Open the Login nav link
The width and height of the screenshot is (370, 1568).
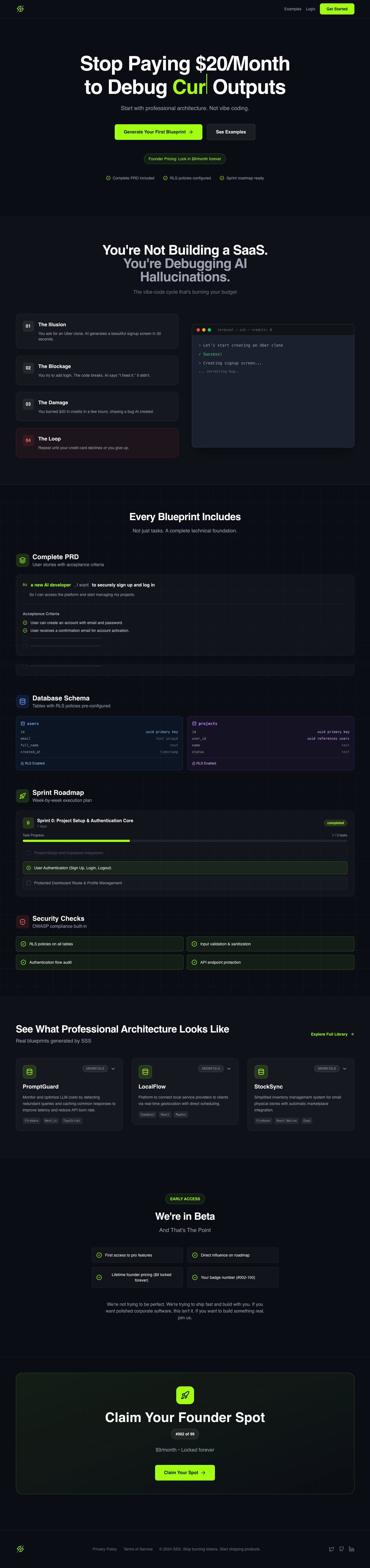(x=310, y=9)
